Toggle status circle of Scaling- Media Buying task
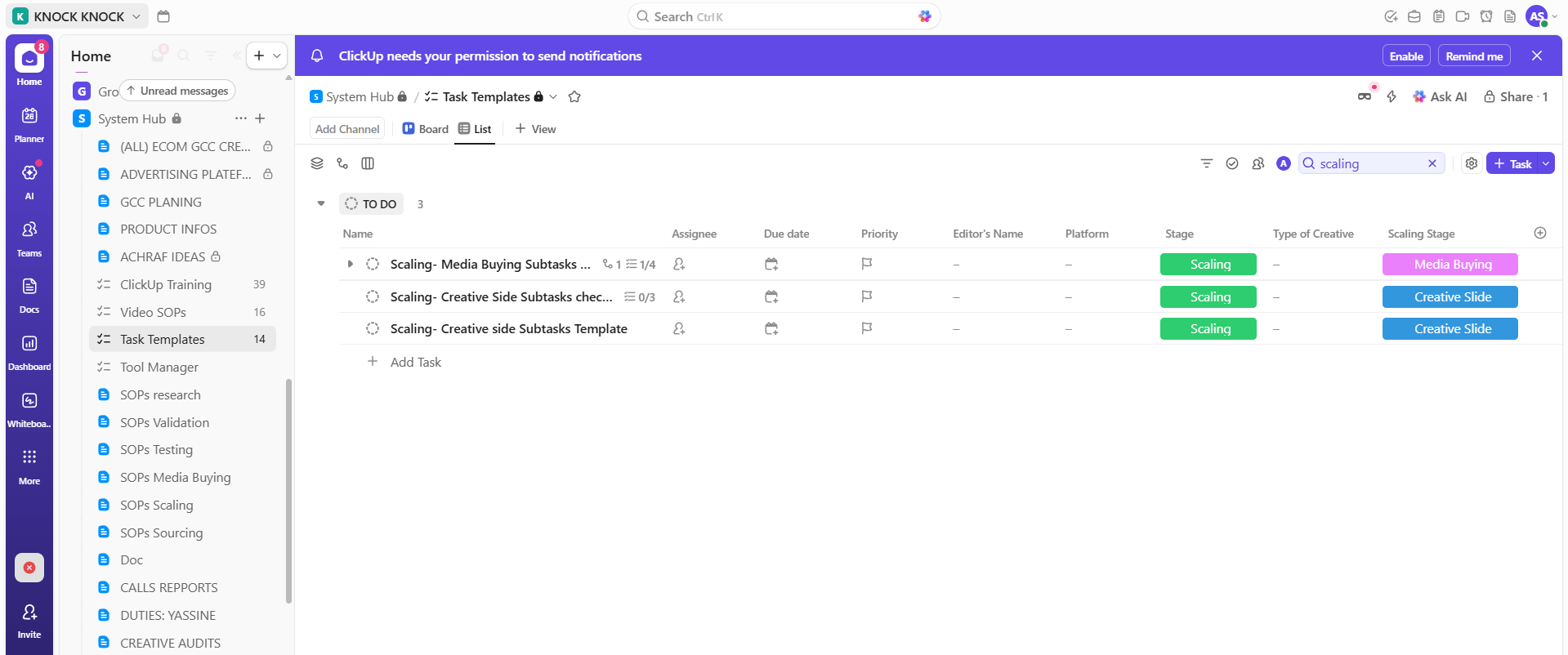 click(x=373, y=264)
